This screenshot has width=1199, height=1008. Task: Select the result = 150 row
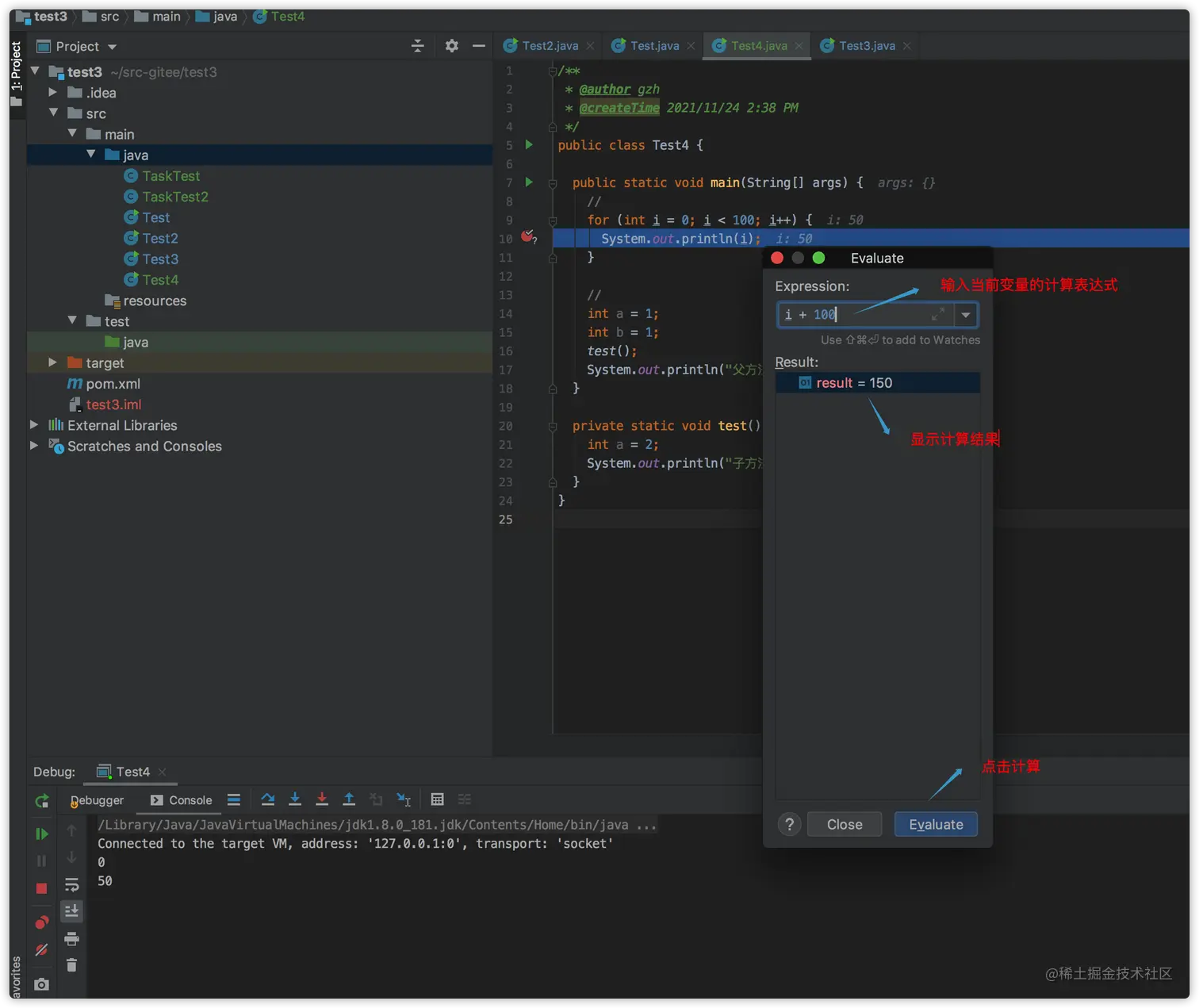877,383
